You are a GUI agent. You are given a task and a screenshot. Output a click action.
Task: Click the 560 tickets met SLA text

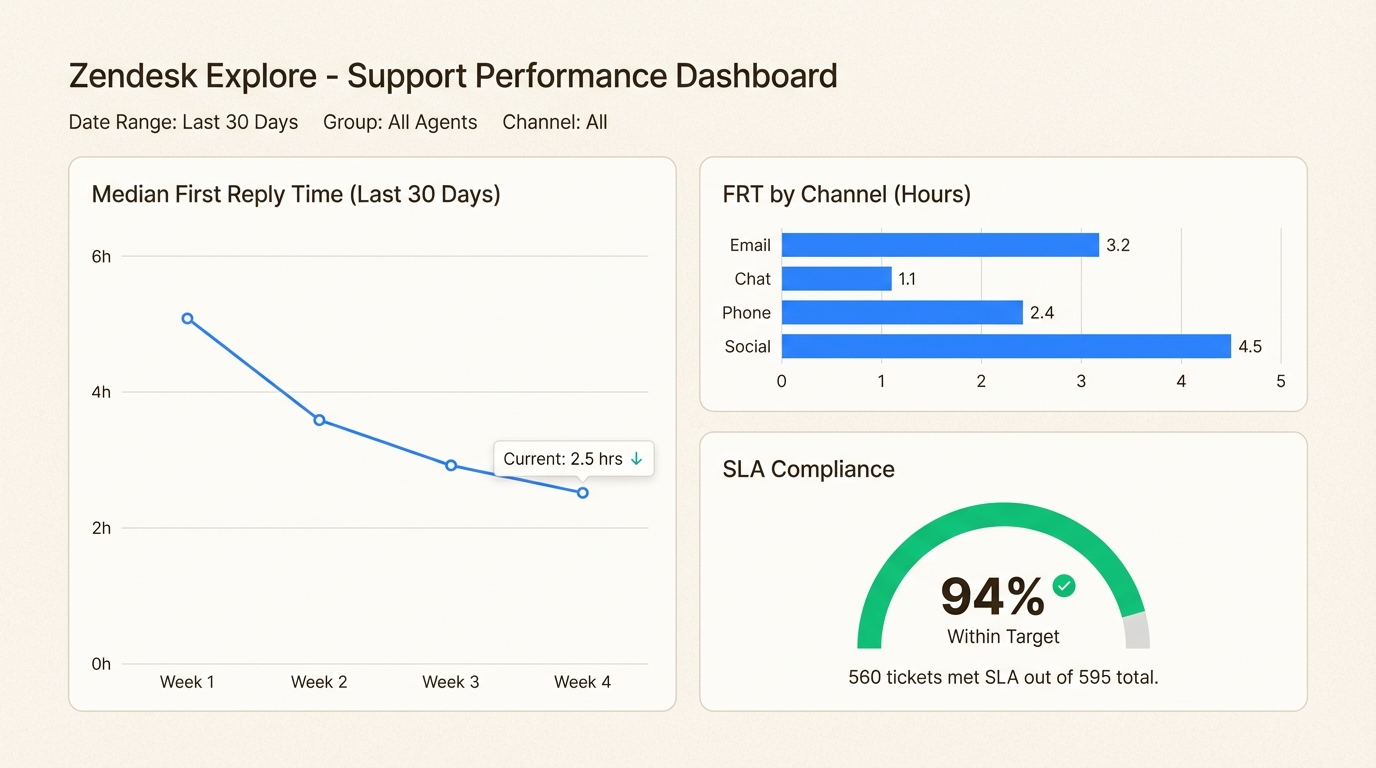tap(1003, 677)
